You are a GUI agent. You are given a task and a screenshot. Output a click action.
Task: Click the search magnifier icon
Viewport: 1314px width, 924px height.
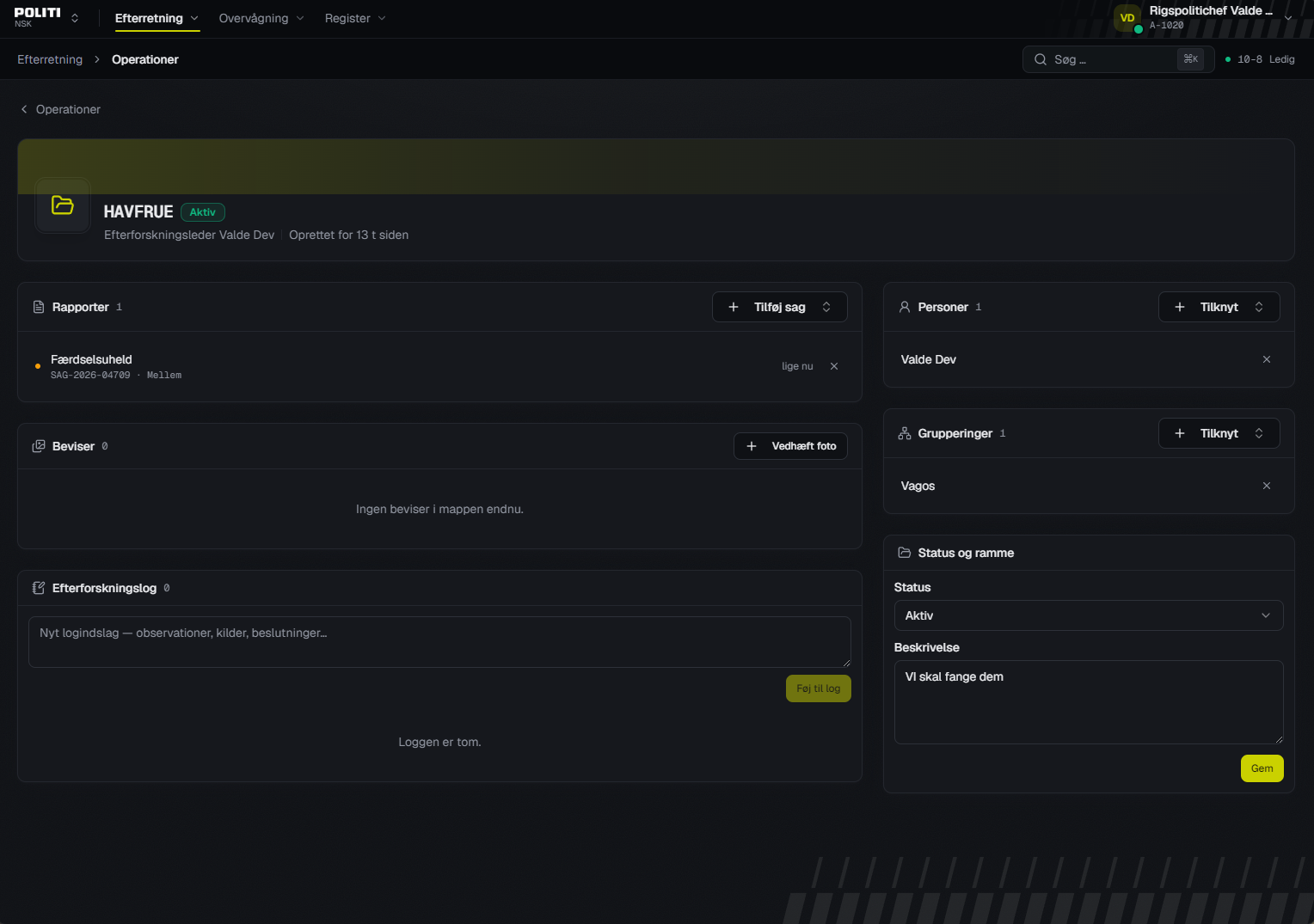coord(1041,59)
